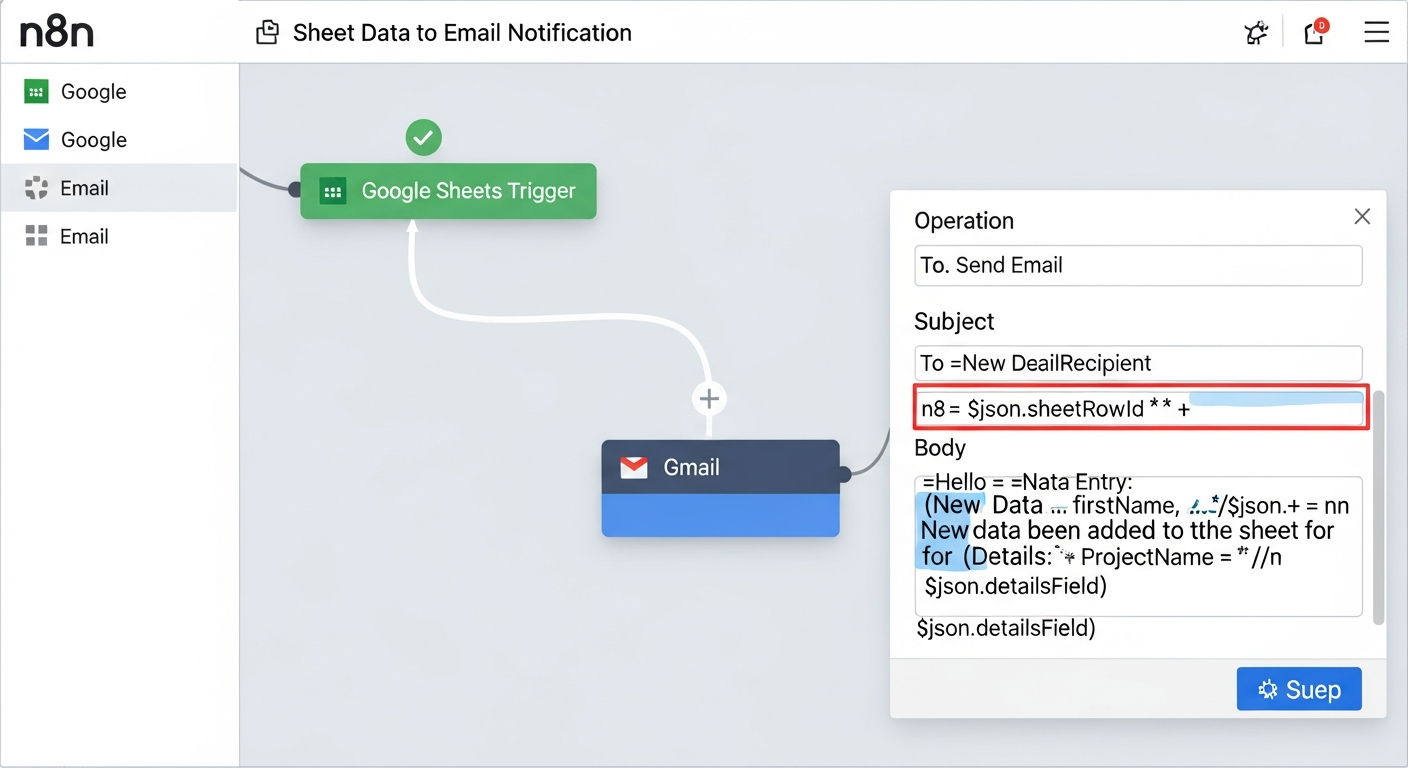Screen dimensions: 1408x768
Task: Select the highlighted Email entry's icon
Action: [36, 187]
